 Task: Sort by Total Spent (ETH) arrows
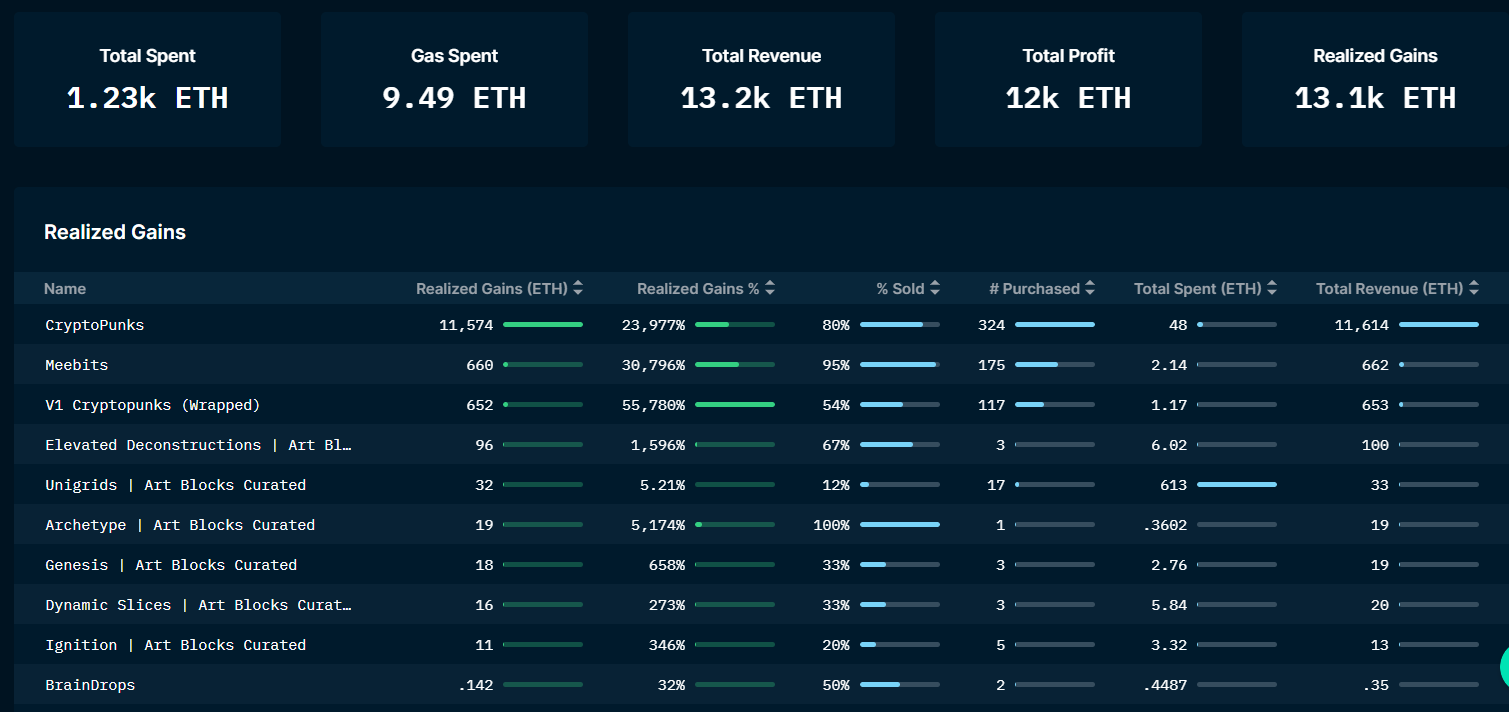pos(1272,288)
